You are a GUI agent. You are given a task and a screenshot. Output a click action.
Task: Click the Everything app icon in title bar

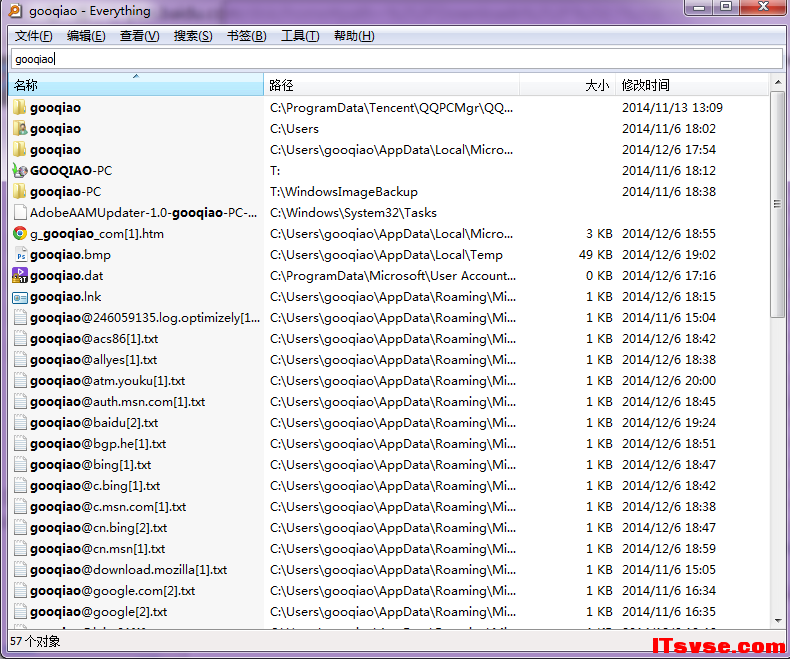coord(16,10)
